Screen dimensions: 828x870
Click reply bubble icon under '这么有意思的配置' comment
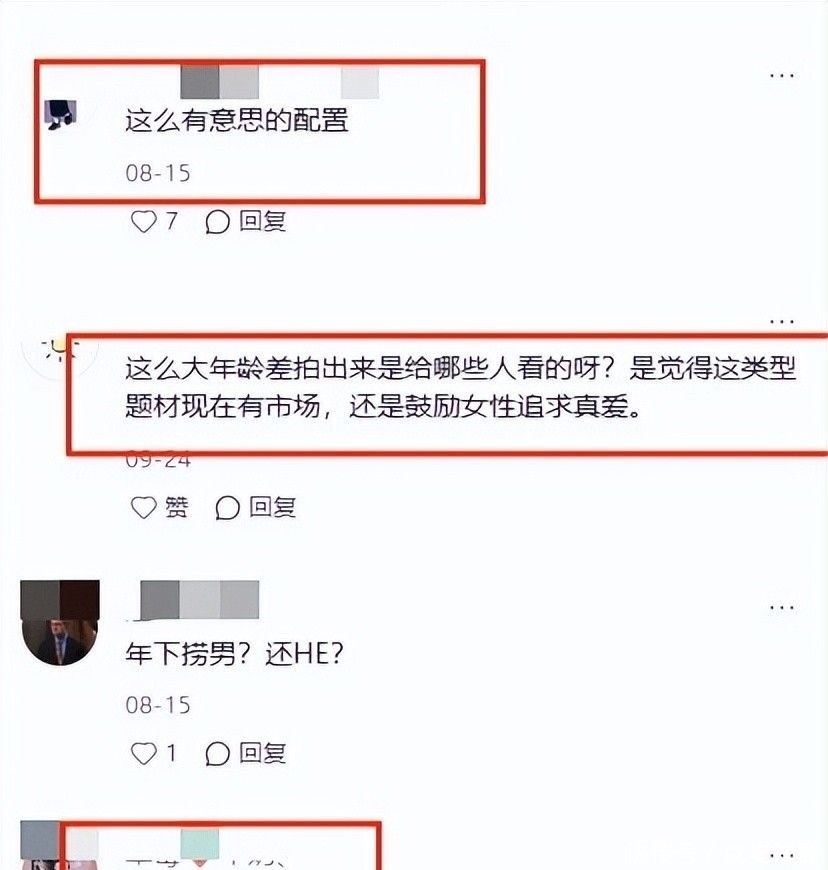pyautogui.click(x=218, y=222)
